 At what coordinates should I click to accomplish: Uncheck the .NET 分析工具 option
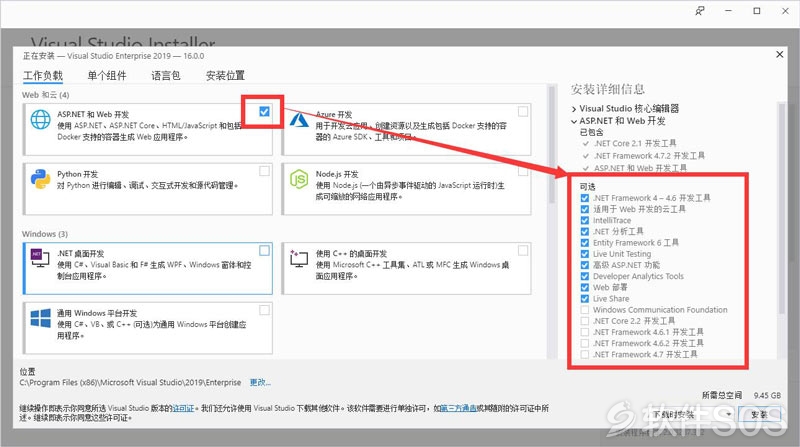[x=585, y=232]
